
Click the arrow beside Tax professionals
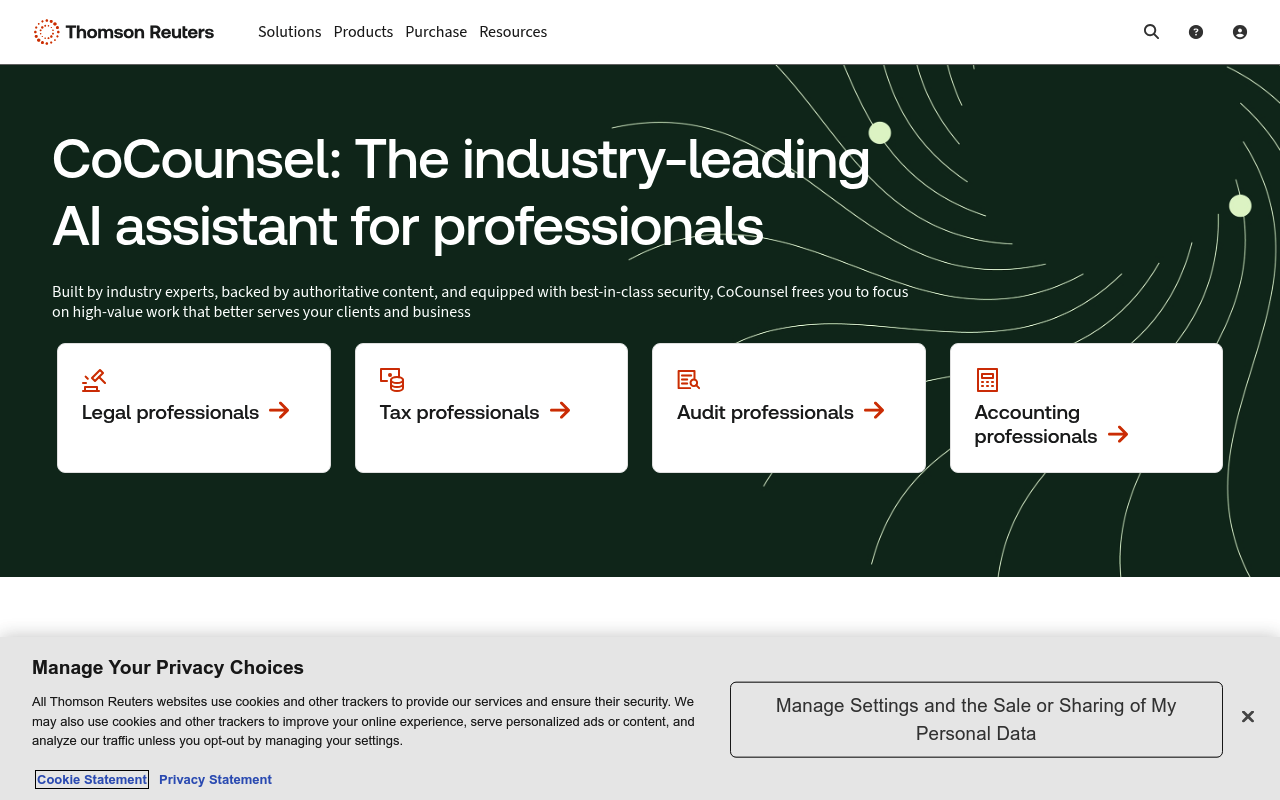pos(560,410)
